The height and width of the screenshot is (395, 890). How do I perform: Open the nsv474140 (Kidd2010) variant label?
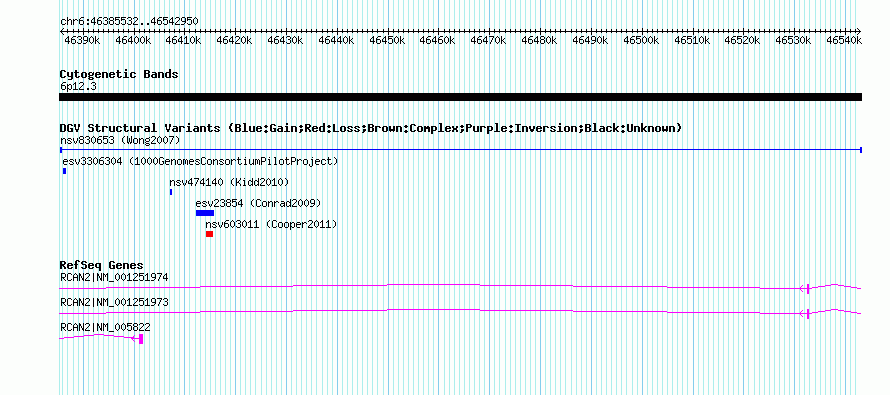point(229,182)
